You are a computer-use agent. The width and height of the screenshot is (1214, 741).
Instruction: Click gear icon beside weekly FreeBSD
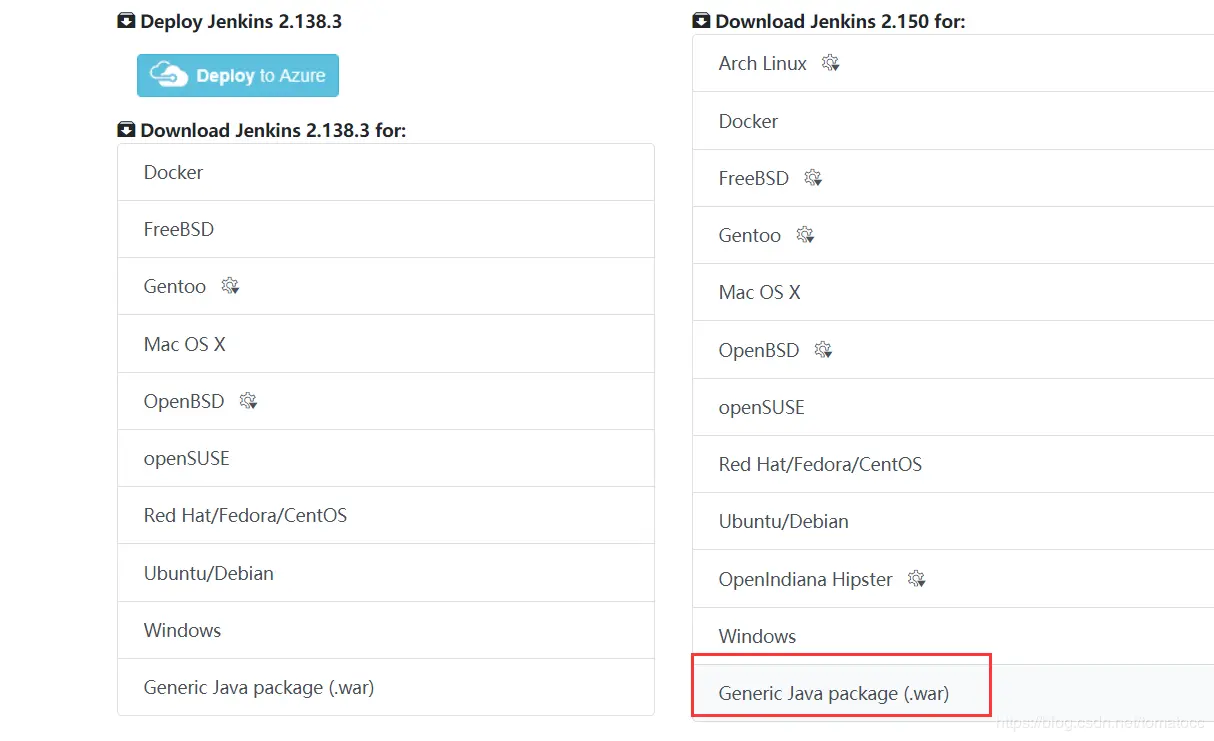(x=812, y=178)
